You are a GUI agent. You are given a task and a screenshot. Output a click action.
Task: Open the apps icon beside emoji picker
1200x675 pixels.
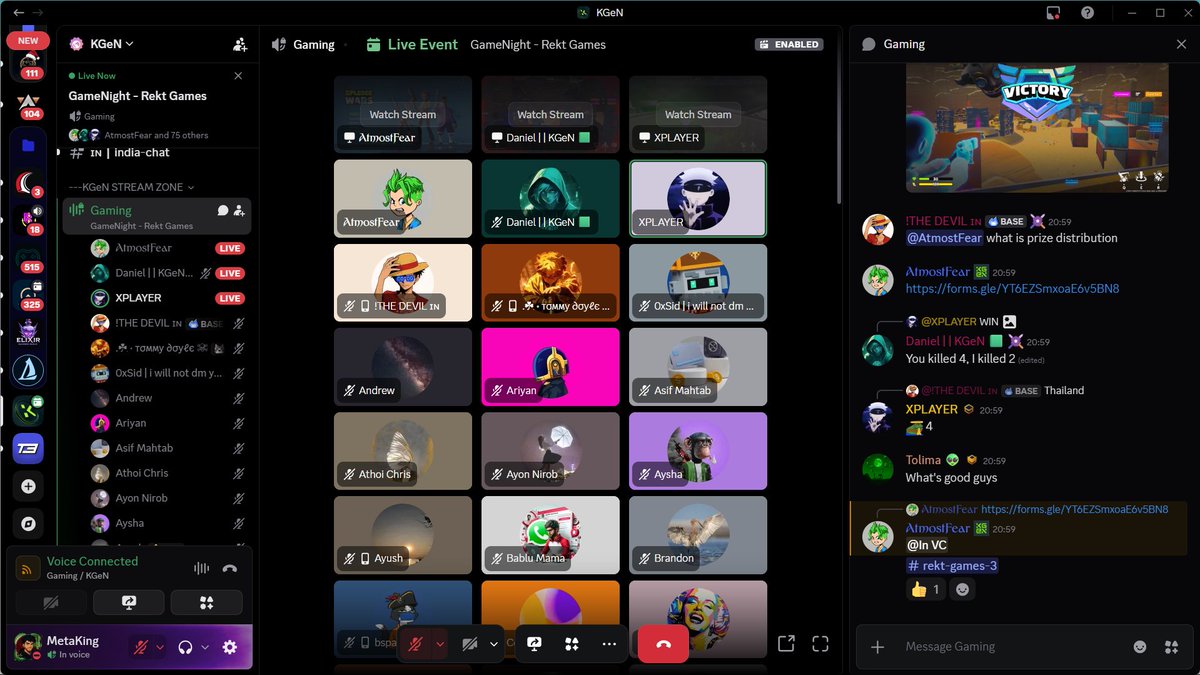pos(1171,647)
